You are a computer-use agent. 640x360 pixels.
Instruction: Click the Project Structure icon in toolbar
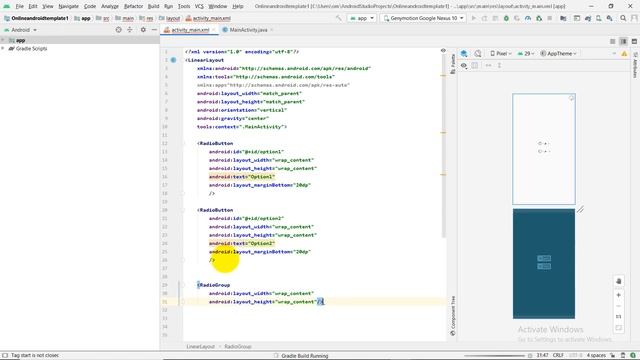pos(563,18)
